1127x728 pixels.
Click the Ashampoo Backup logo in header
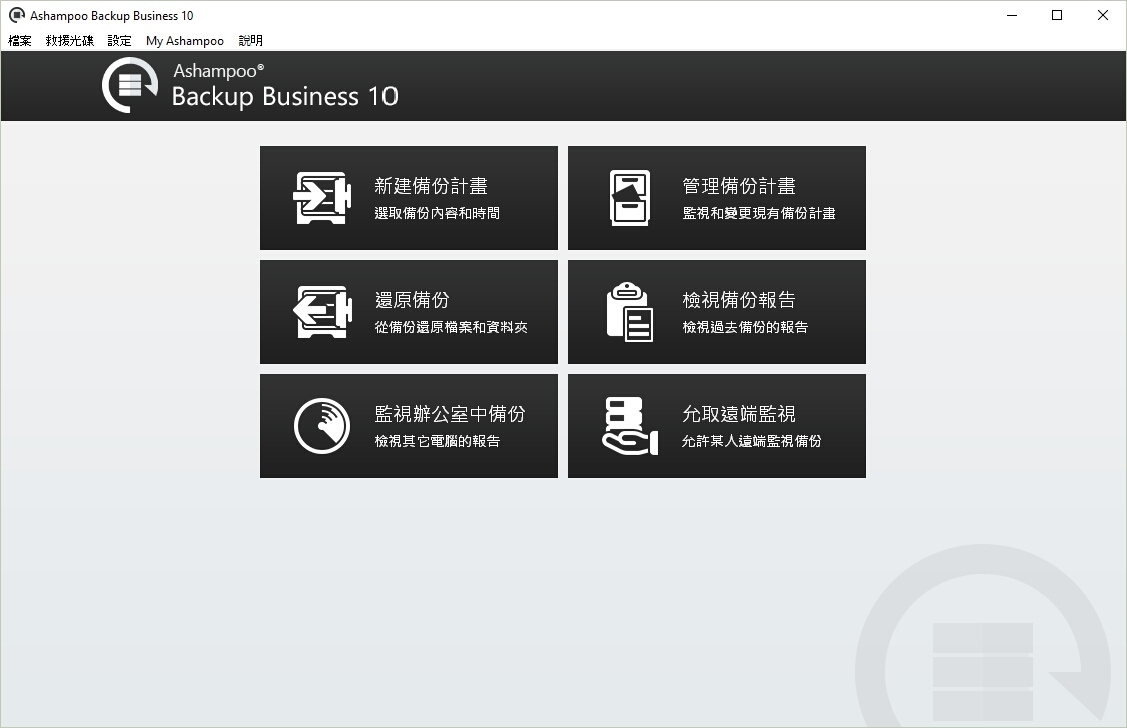[x=129, y=86]
